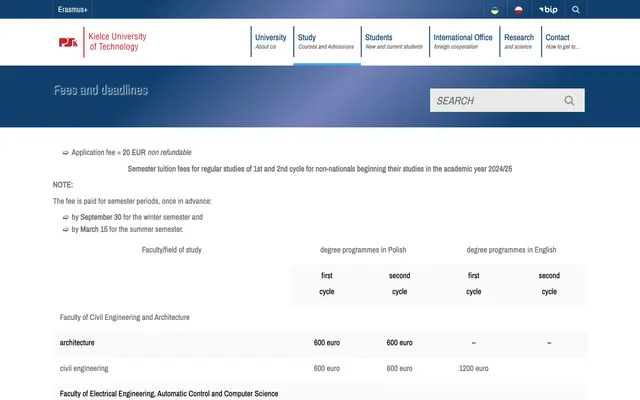Click the Faculty/field of study header

click(171, 250)
